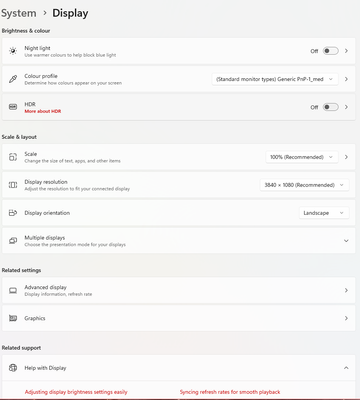This screenshot has width=360, height=400.
Task: Click the Colour profile title text
Action: (x=41, y=76)
